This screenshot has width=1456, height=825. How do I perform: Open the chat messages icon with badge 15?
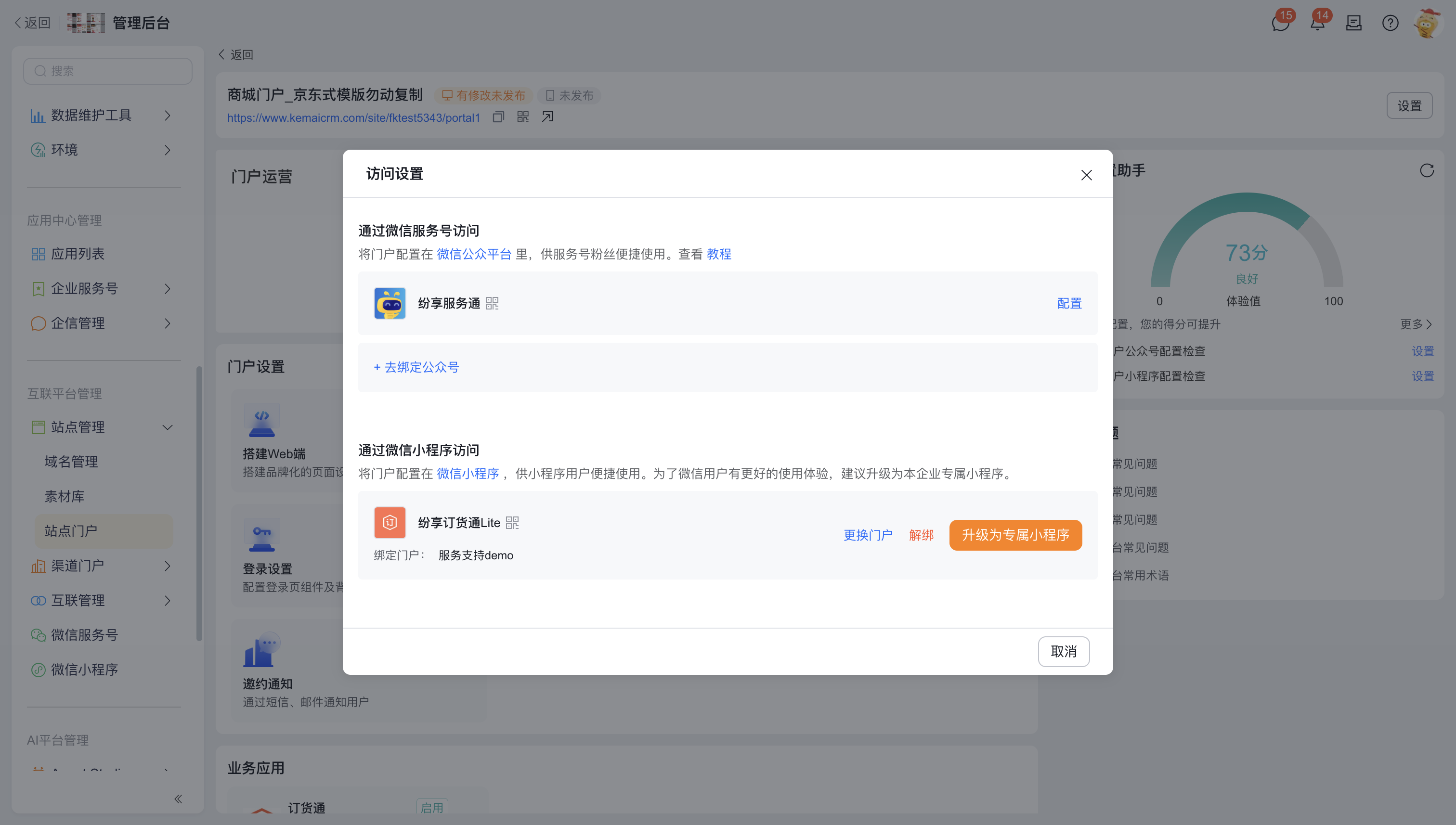click(x=1280, y=23)
